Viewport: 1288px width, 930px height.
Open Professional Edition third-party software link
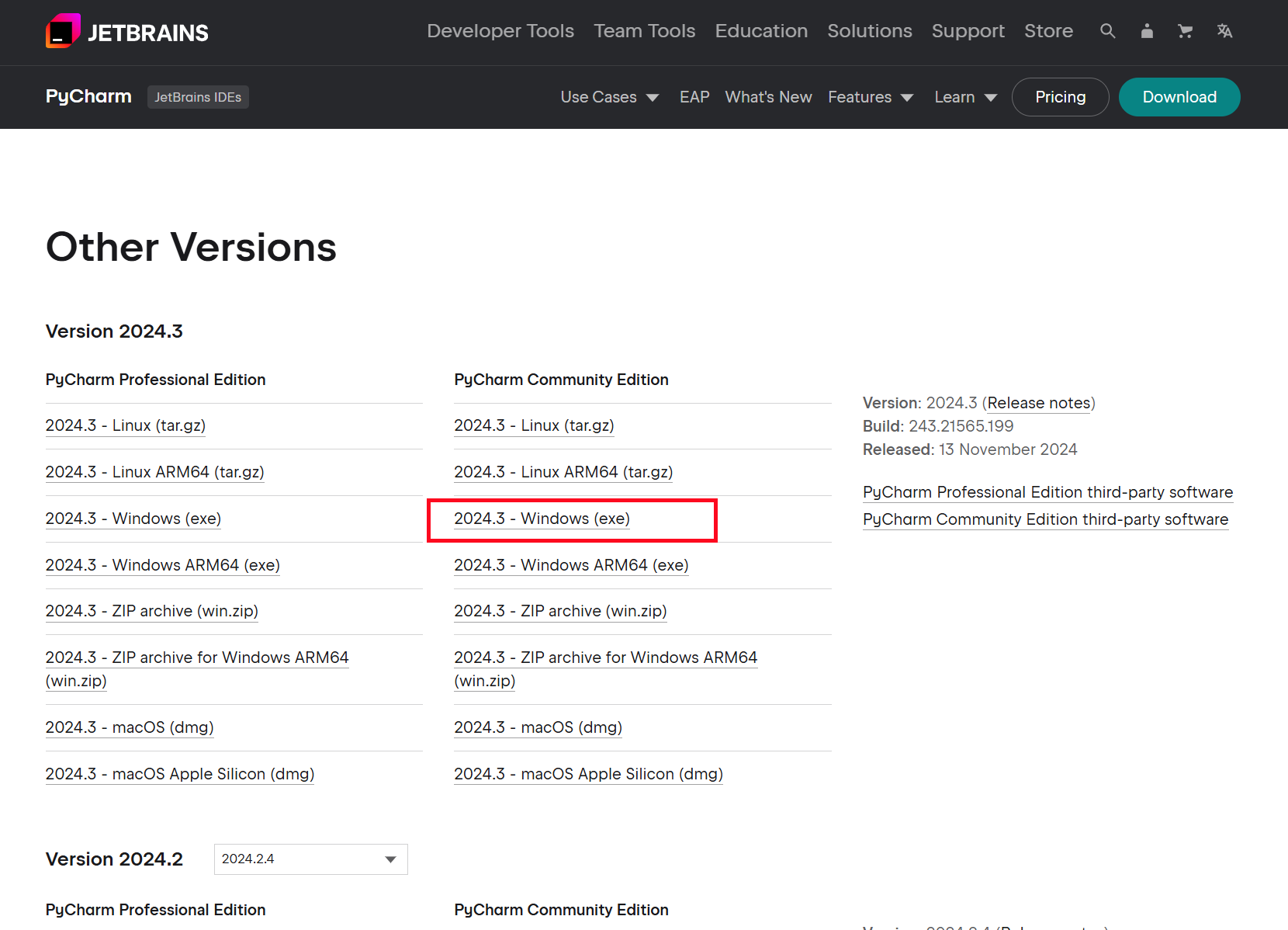1047,492
